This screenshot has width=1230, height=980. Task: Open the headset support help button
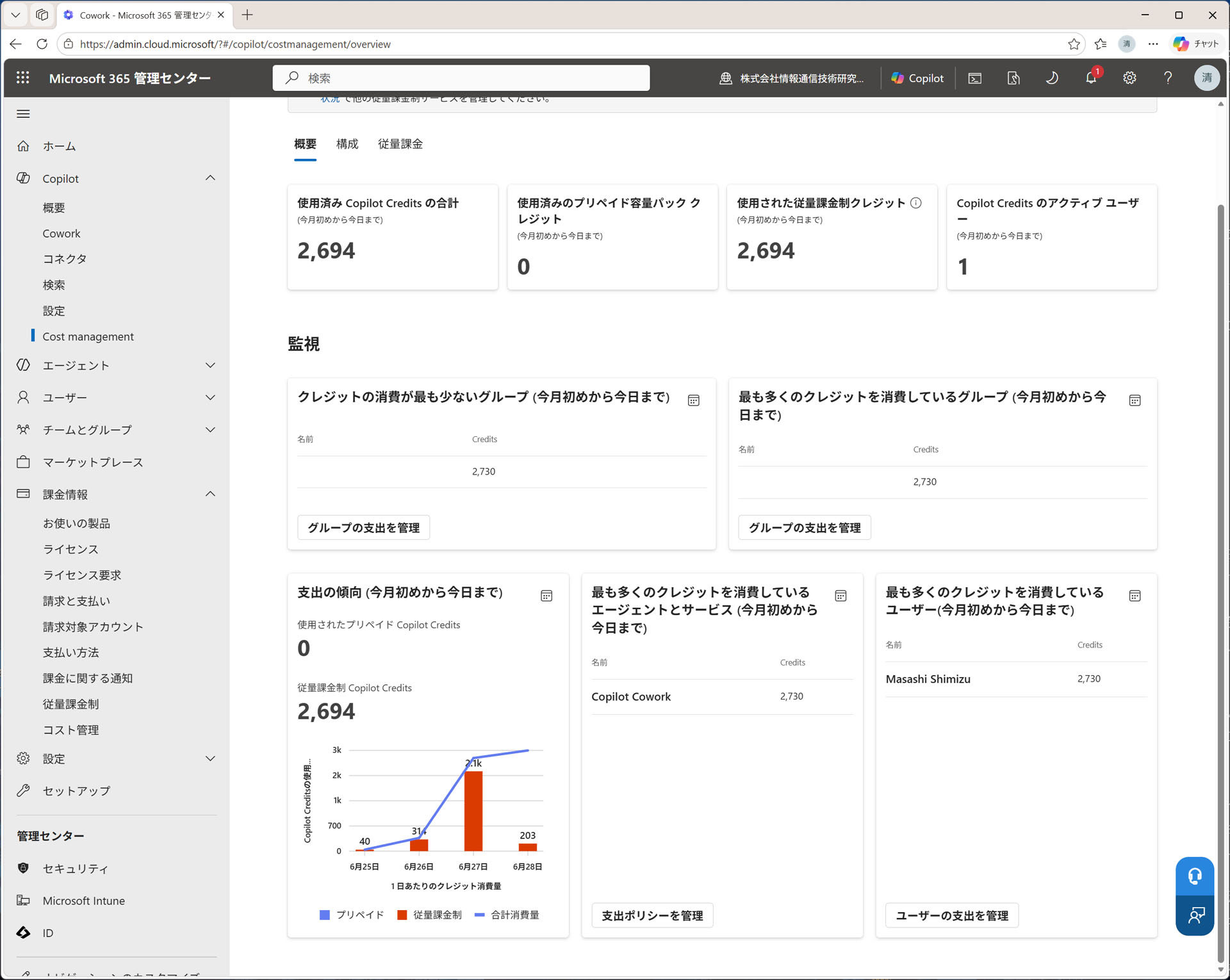(x=1195, y=876)
